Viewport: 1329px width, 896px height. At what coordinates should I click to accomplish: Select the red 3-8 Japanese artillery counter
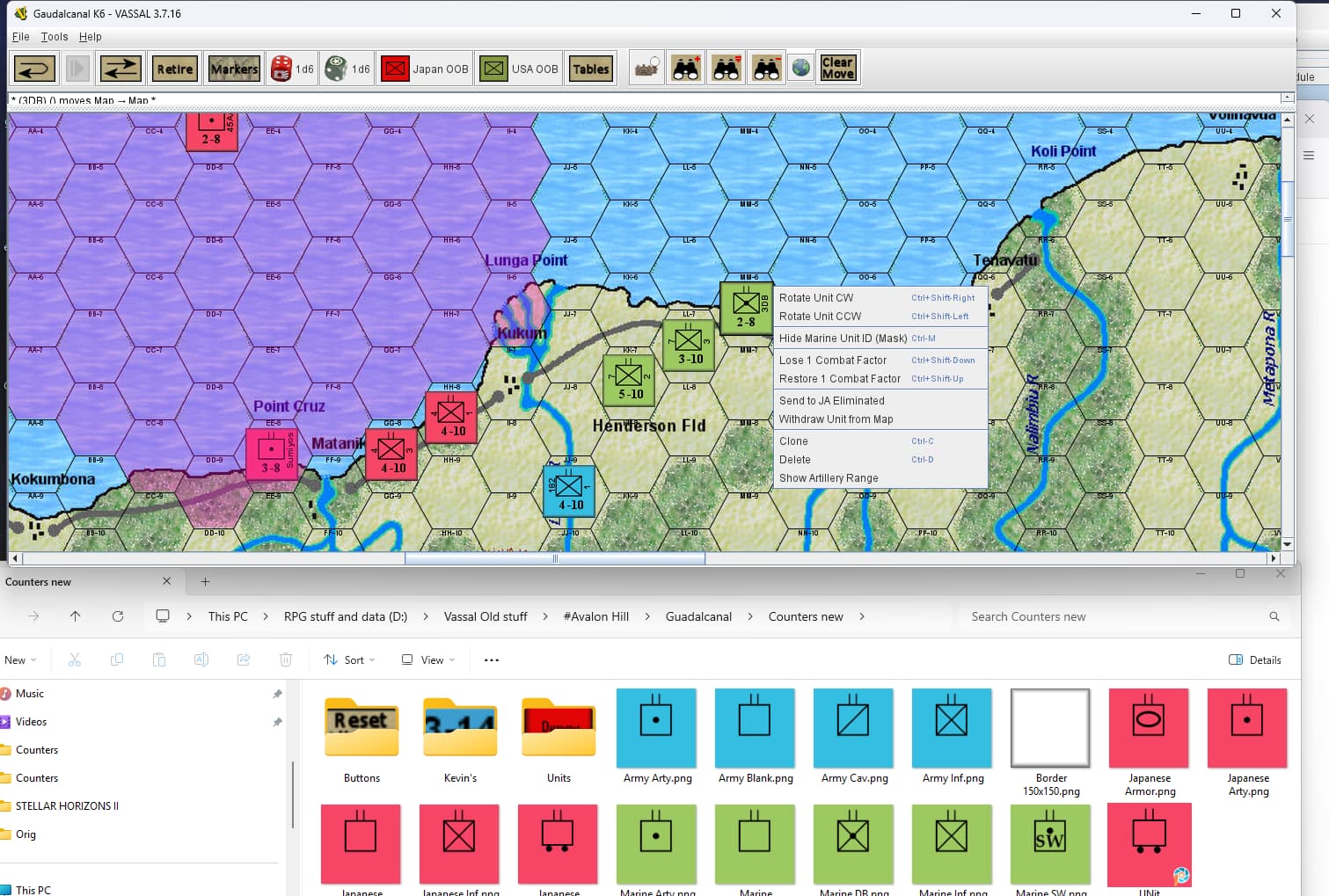(272, 454)
